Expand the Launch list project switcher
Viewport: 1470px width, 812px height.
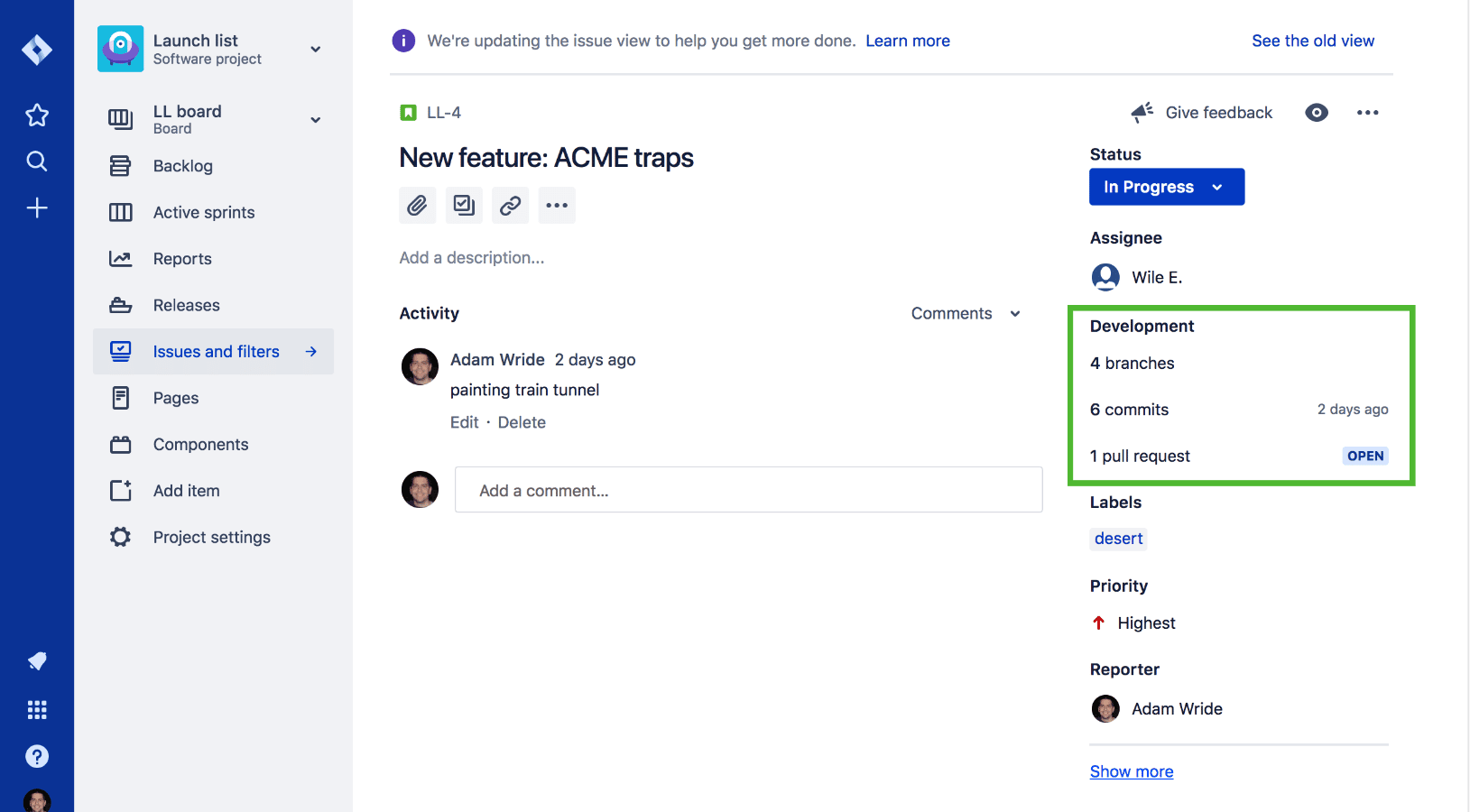point(315,50)
